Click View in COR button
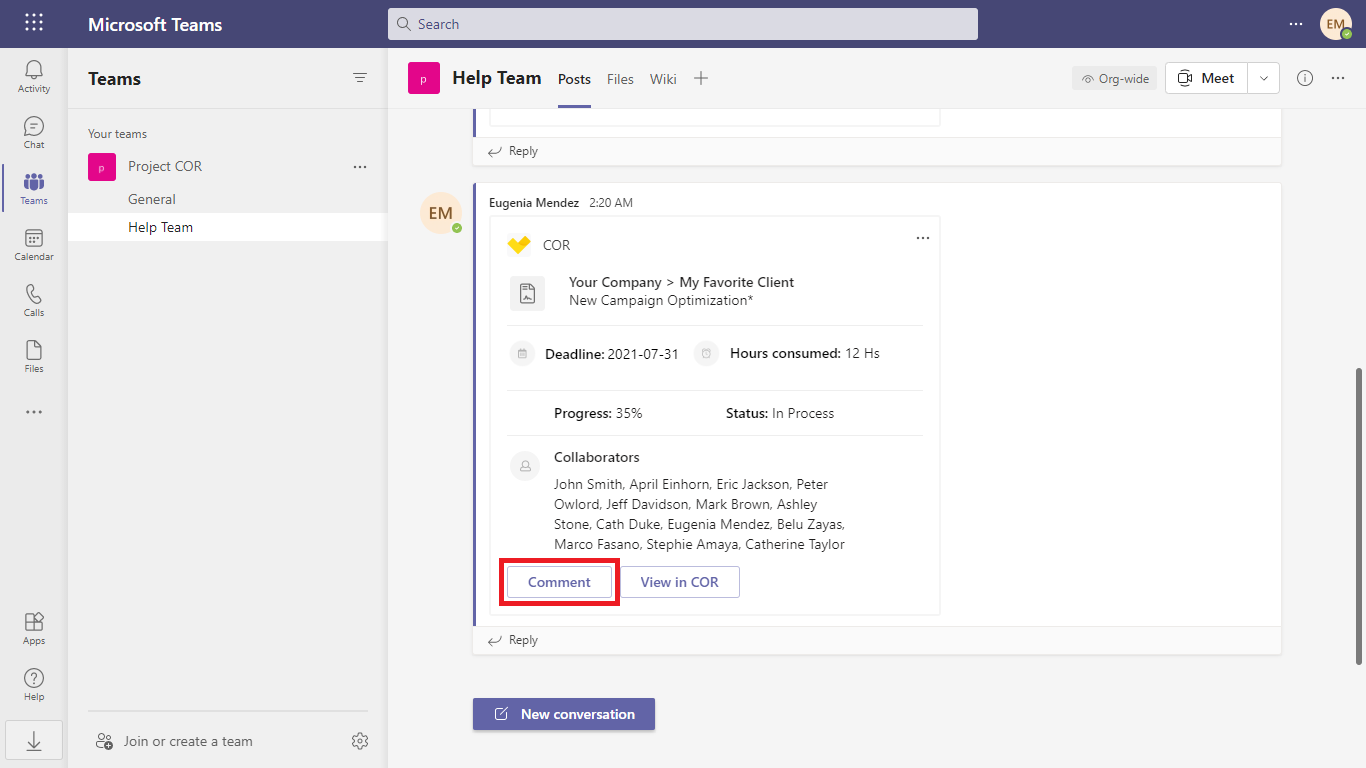The image size is (1366, 768). pos(679,582)
